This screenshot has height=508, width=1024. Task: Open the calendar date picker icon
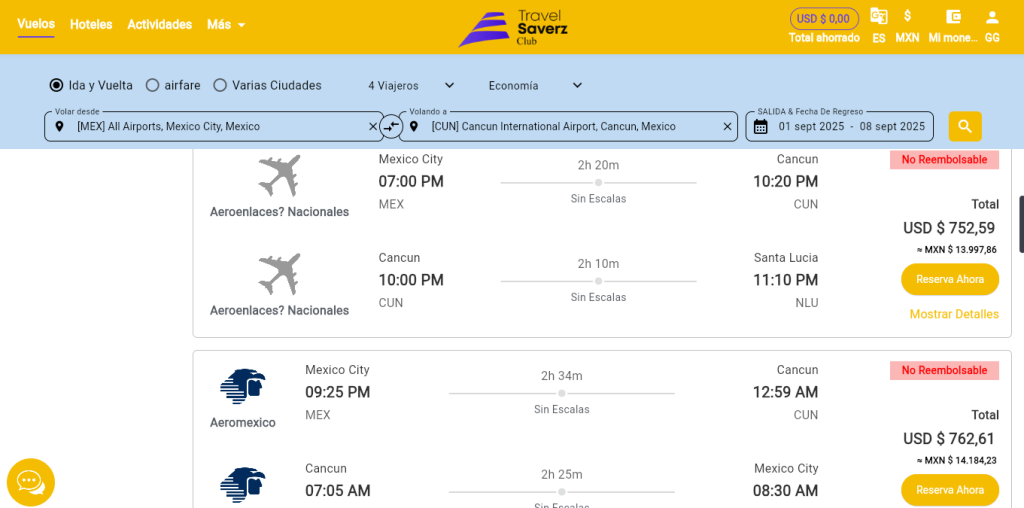(x=760, y=127)
